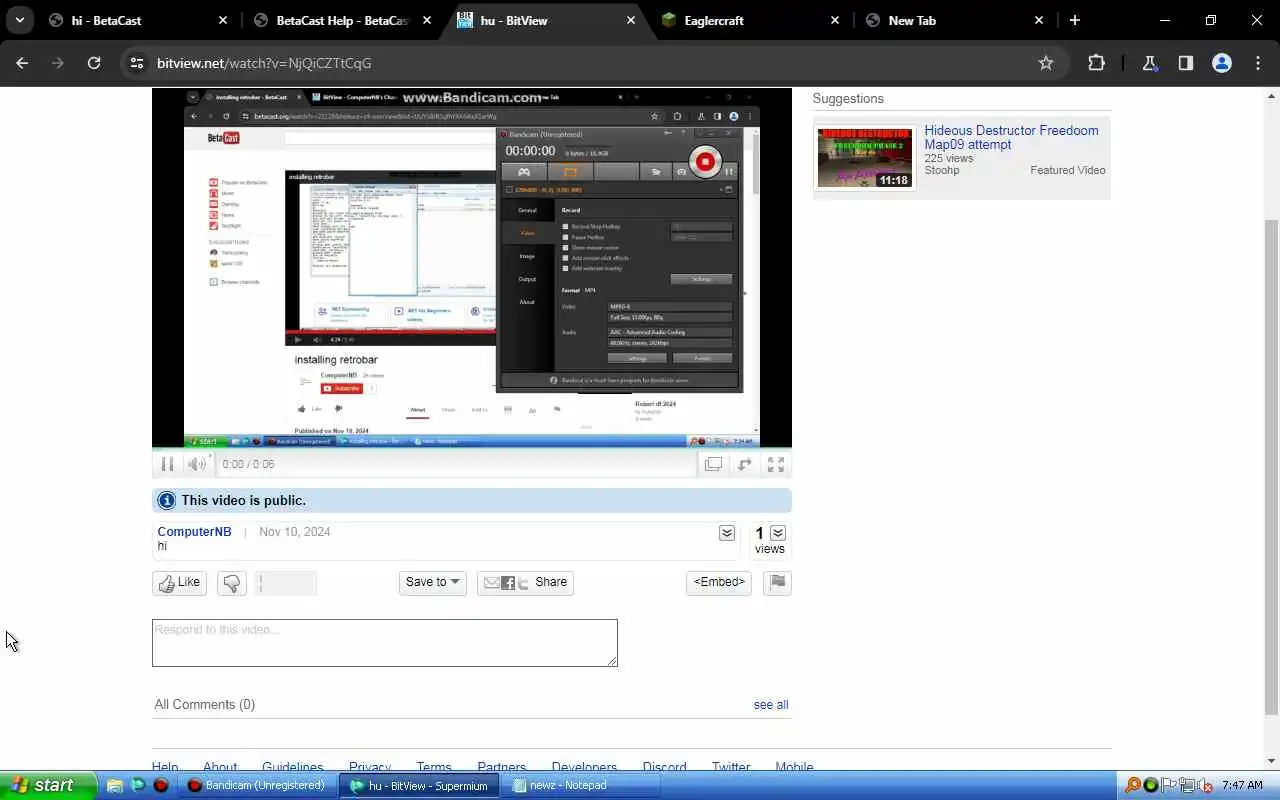This screenshot has width=1280, height=800.
Task: Click see all comments link
Action: coord(771,705)
